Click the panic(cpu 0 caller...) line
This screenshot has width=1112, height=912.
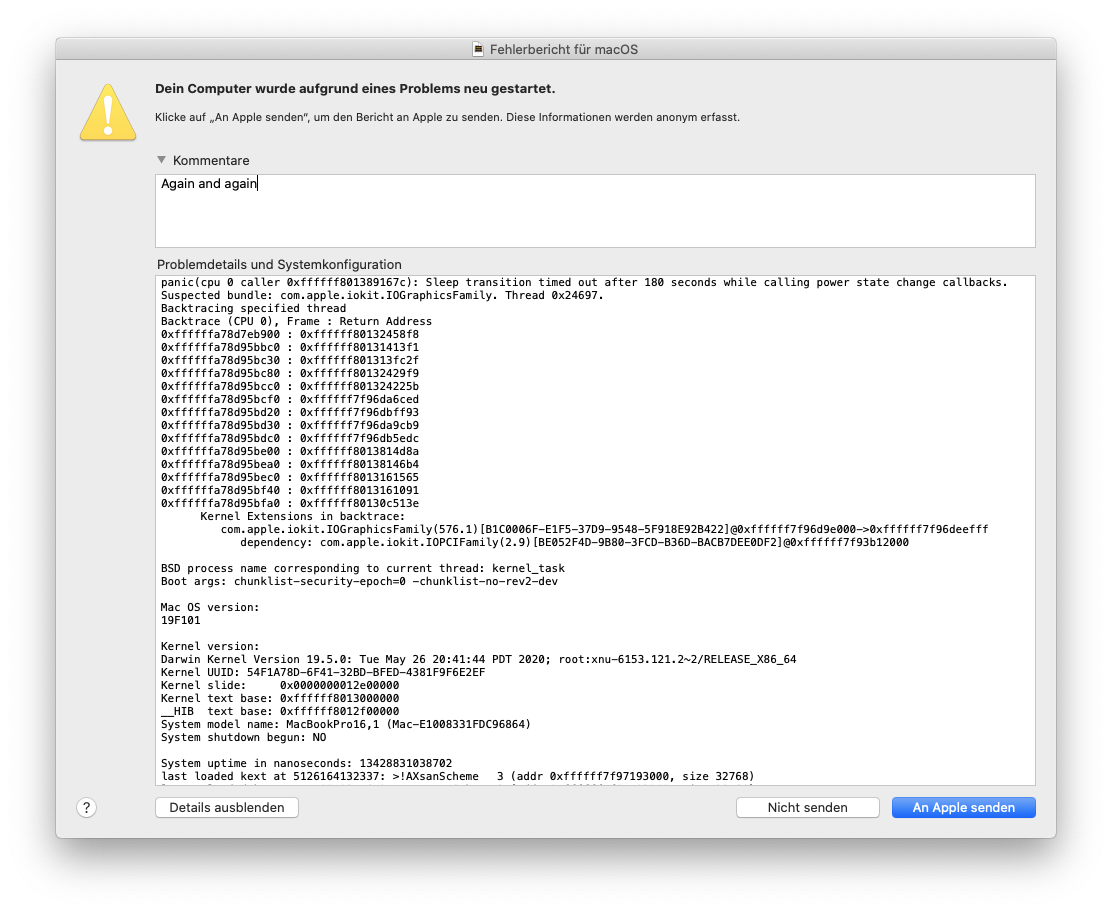pos(584,282)
